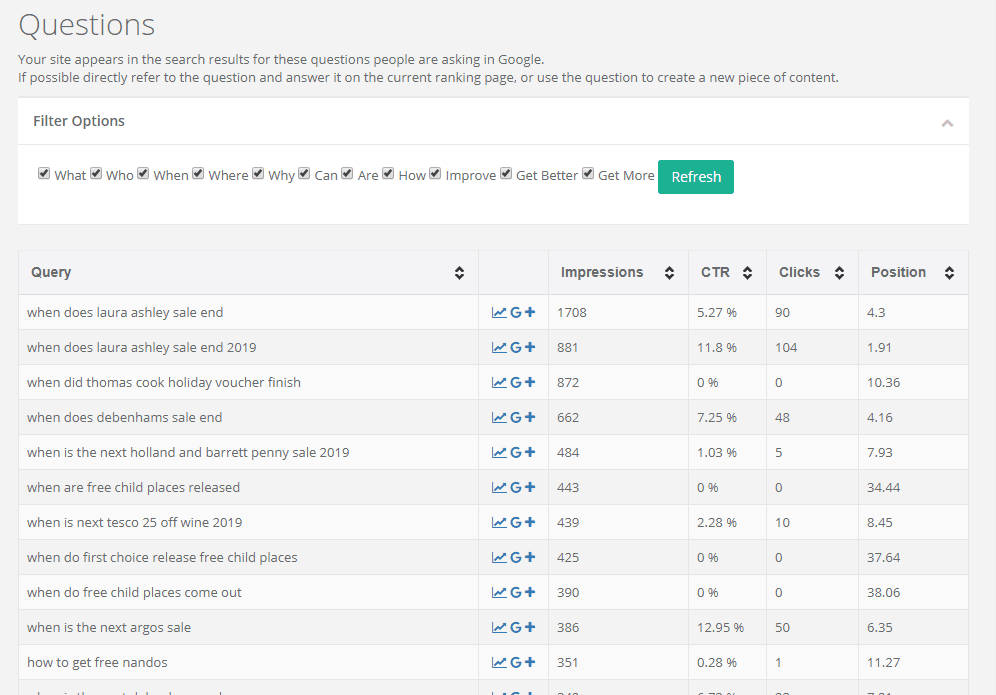Screen dimensions: 996x695
Task: Click Google icon for 'when are free child places released'
Action: click(x=516, y=487)
